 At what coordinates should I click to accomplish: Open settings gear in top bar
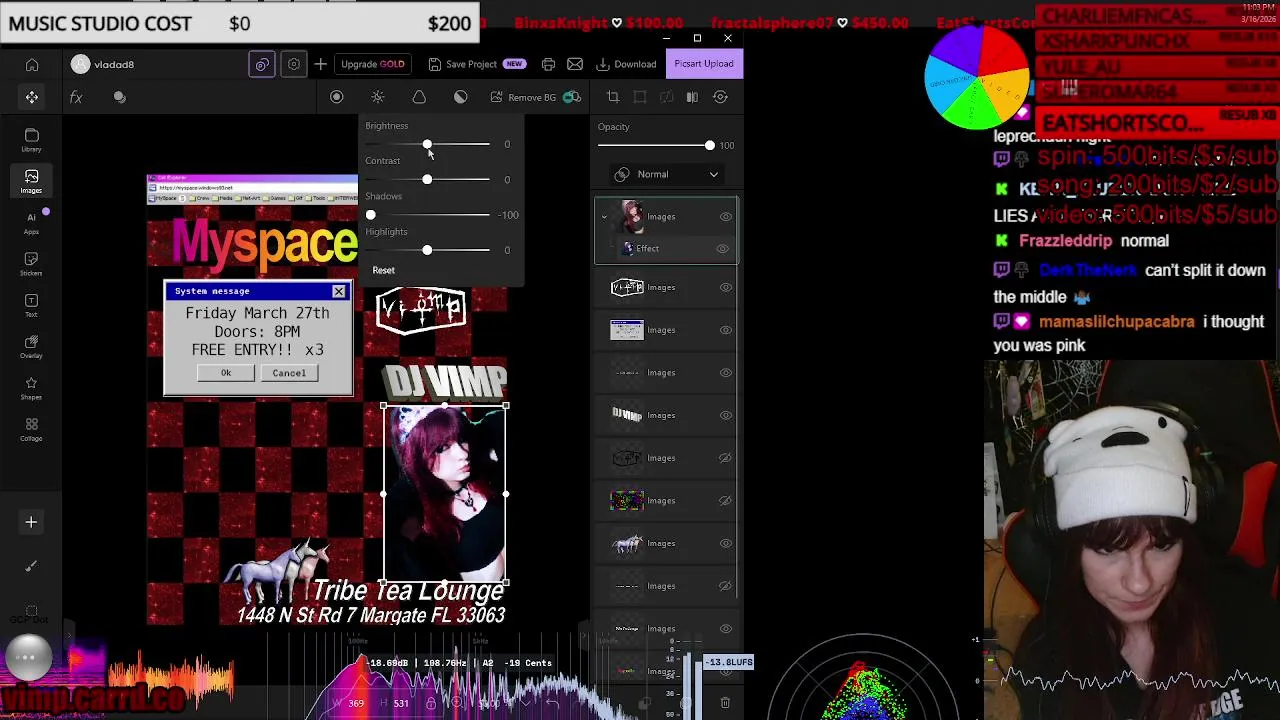(x=294, y=64)
